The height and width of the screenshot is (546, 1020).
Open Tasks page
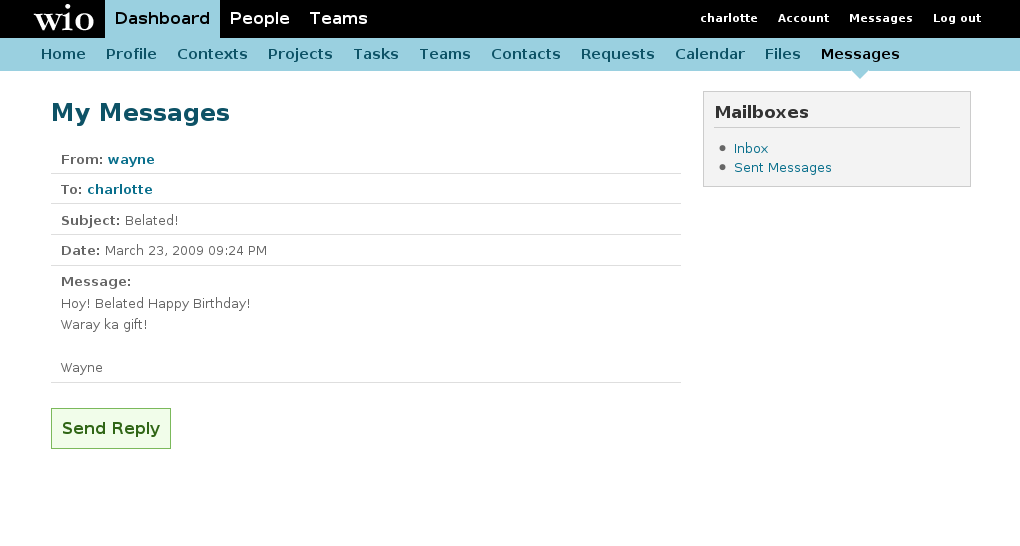[376, 54]
